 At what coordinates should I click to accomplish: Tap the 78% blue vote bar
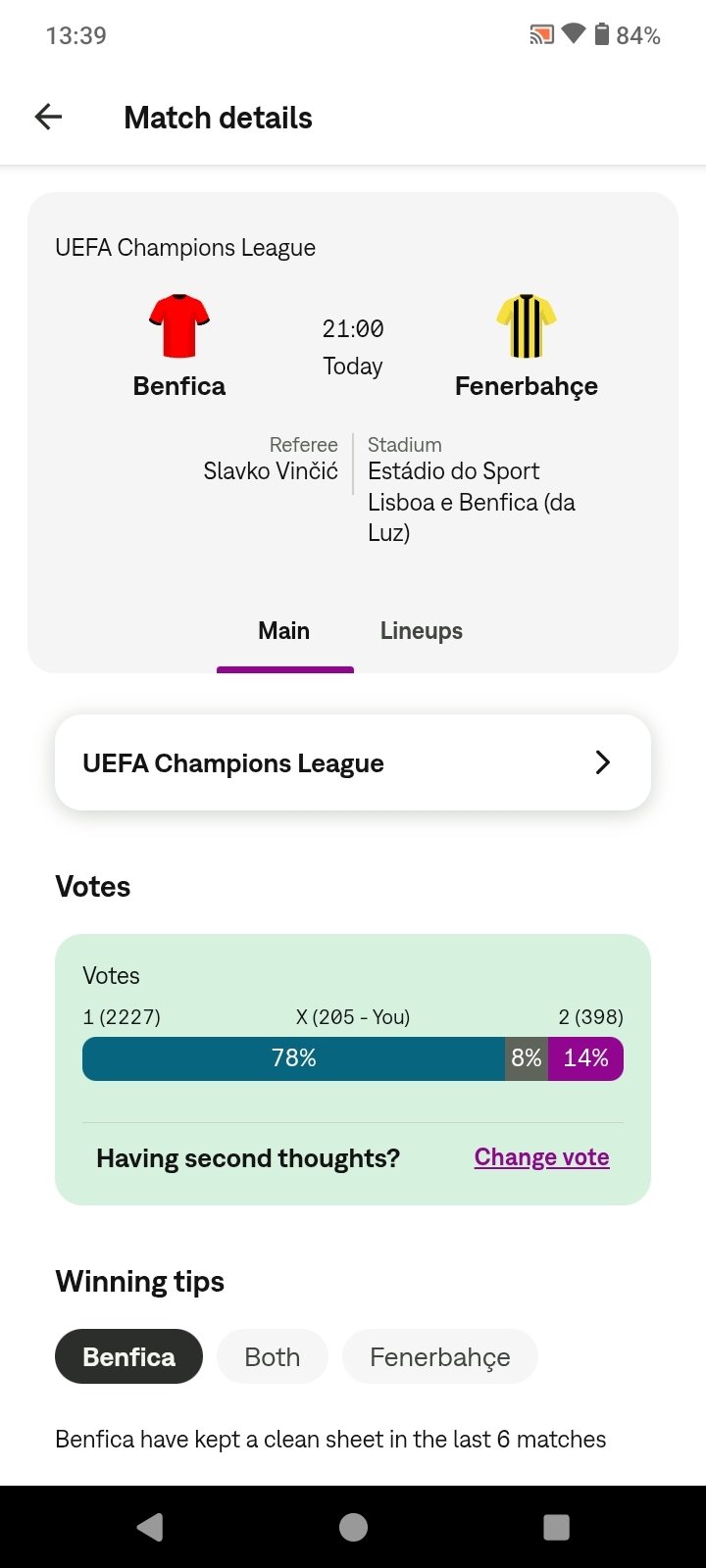pos(293,1058)
